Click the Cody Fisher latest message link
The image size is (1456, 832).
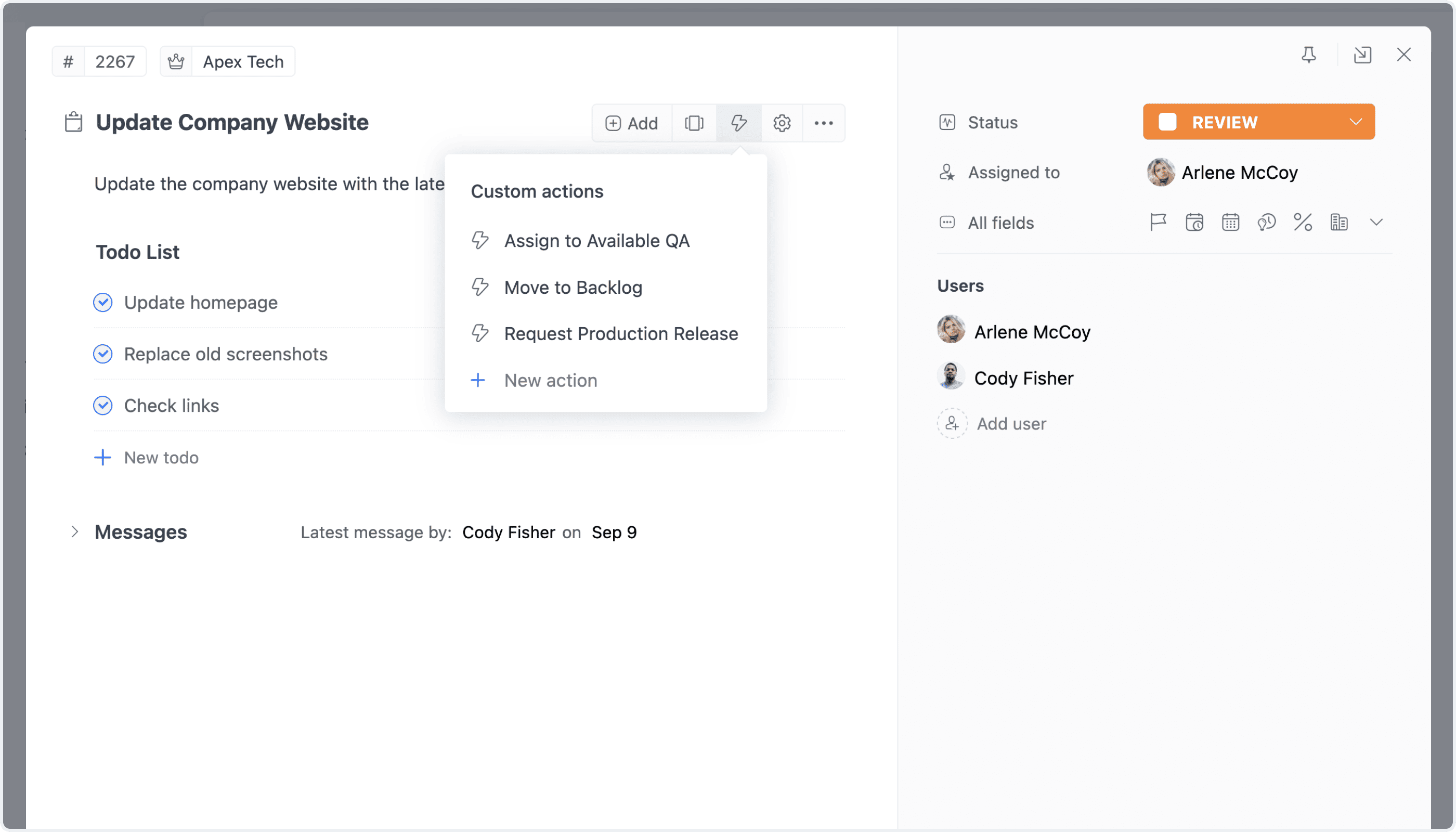click(509, 532)
